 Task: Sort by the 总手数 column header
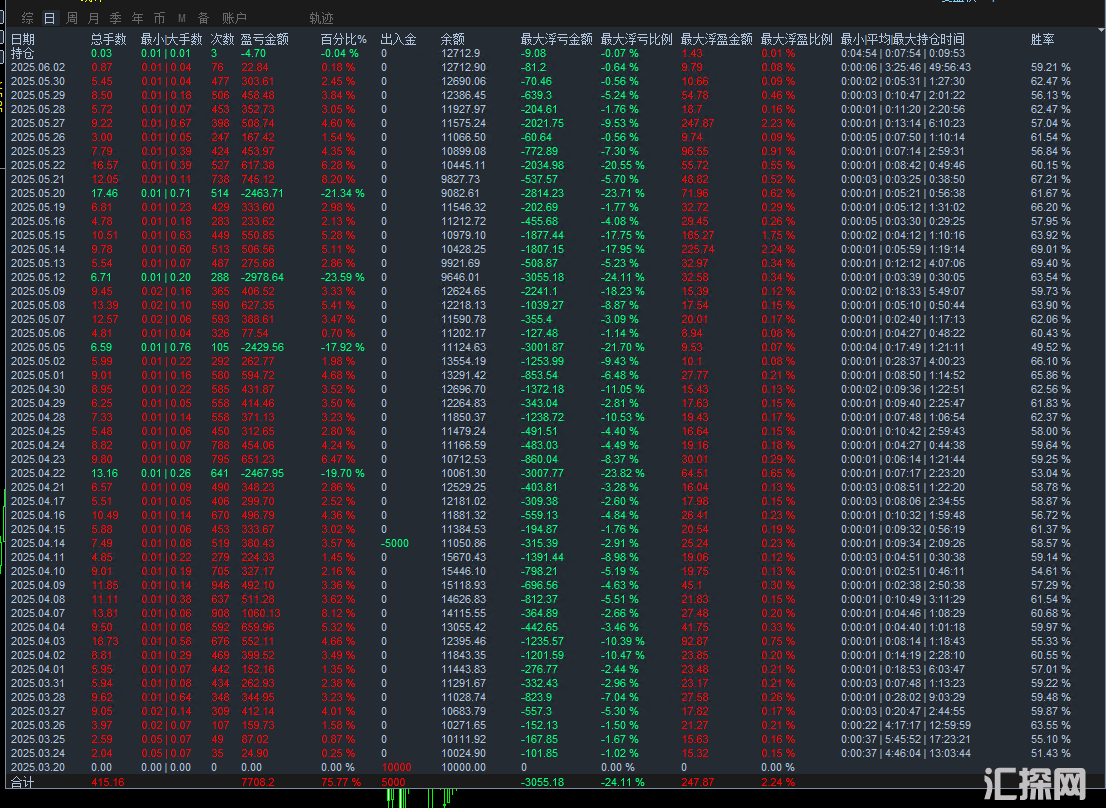(109, 39)
